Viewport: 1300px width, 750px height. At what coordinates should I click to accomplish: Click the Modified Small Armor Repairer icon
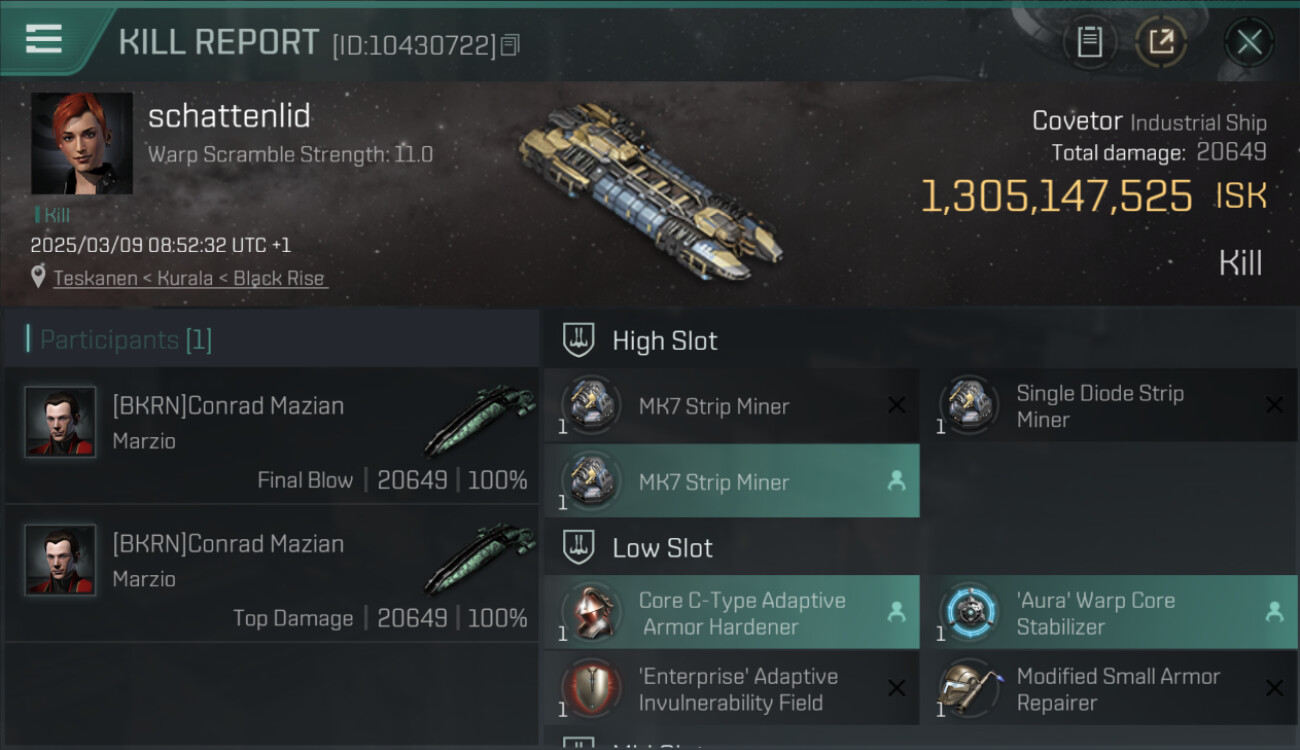click(969, 689)
